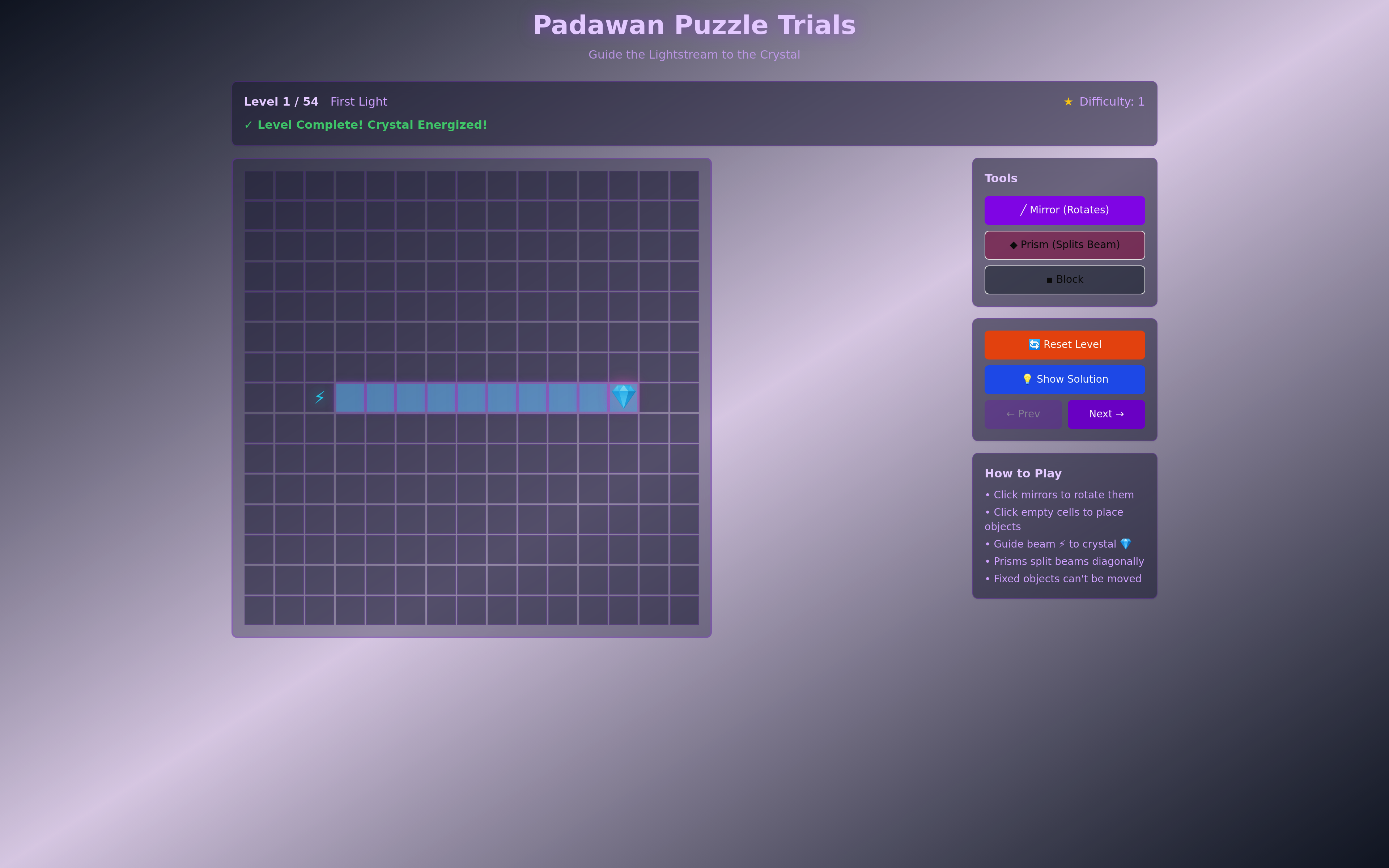Screen dimensions: 1389x868
Task: Click the Reset Level button
Action: (x=1064, y=344)
